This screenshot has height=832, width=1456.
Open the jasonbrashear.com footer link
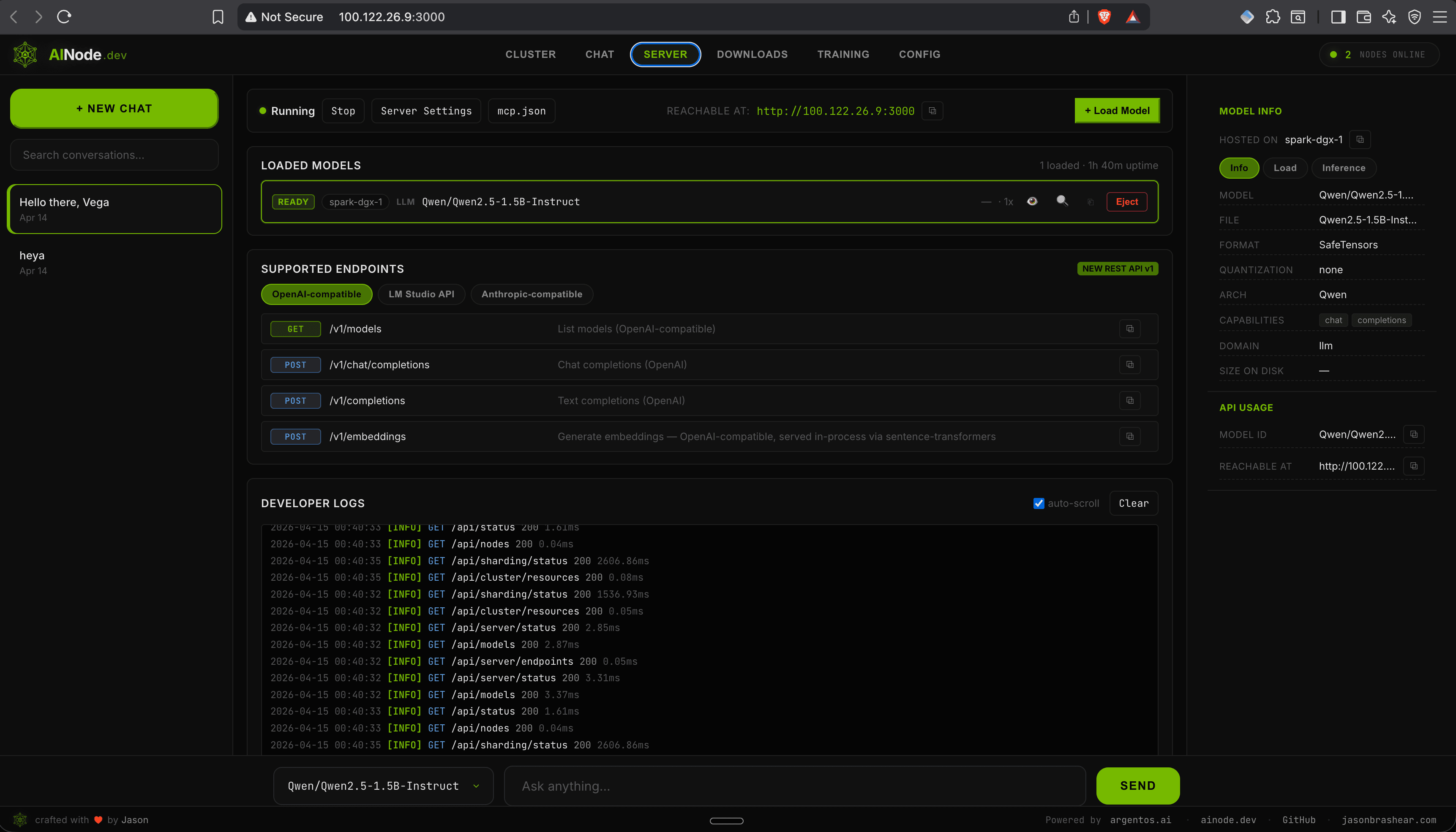pos(1388,820)
